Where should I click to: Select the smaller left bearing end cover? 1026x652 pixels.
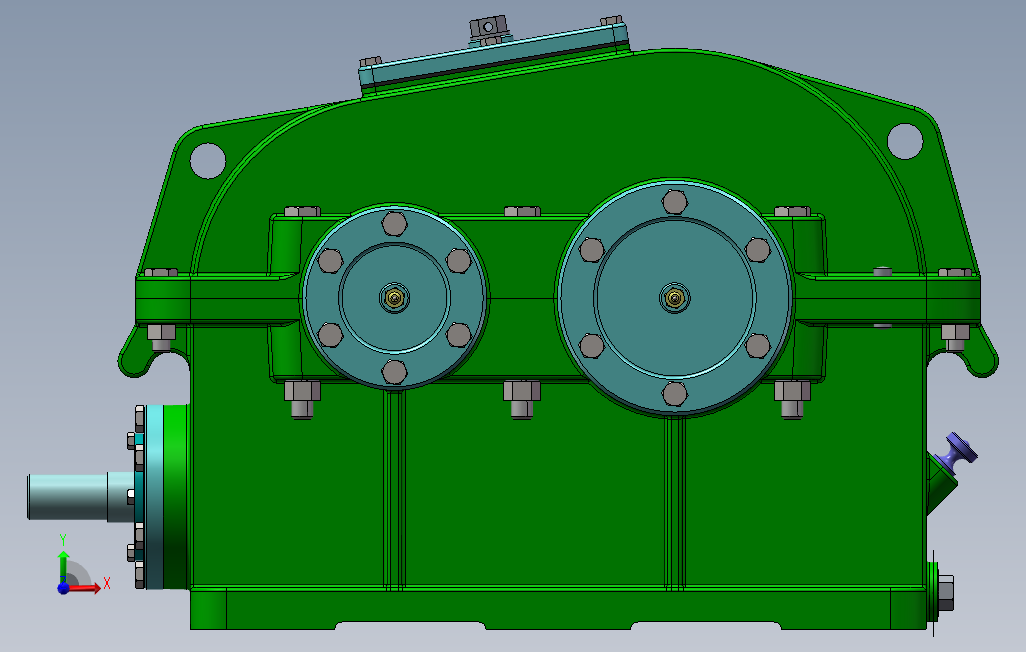[395, 298]
